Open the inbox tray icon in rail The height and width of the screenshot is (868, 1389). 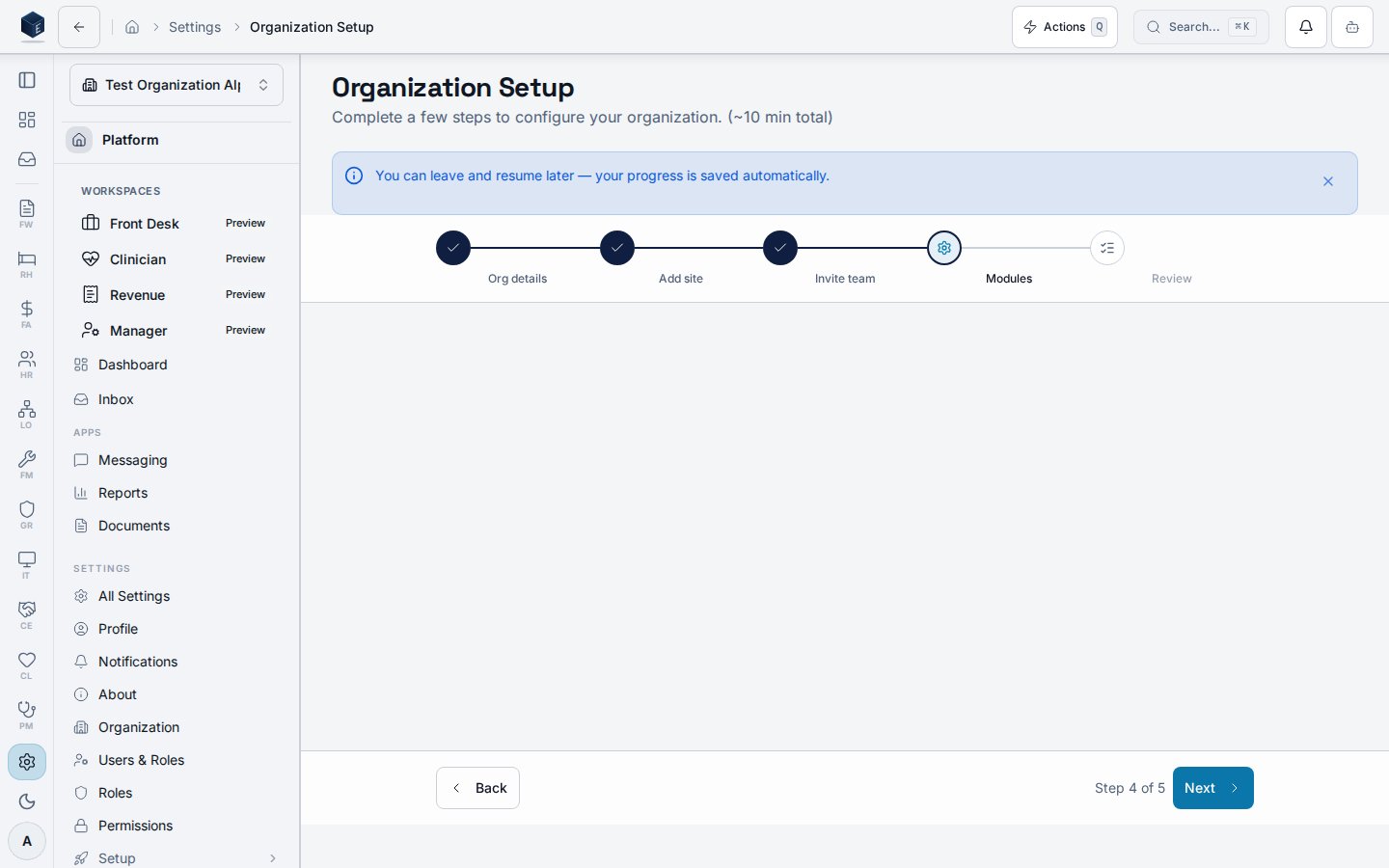click(x=27, y=159)
